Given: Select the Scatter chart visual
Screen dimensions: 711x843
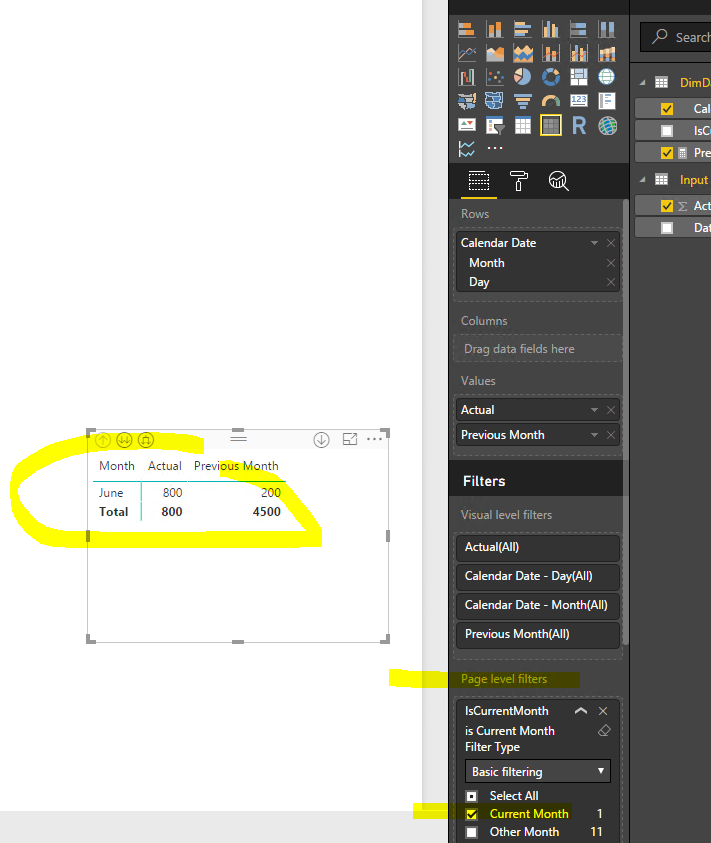Looking at the screenshot, I should tap(495, 77).
